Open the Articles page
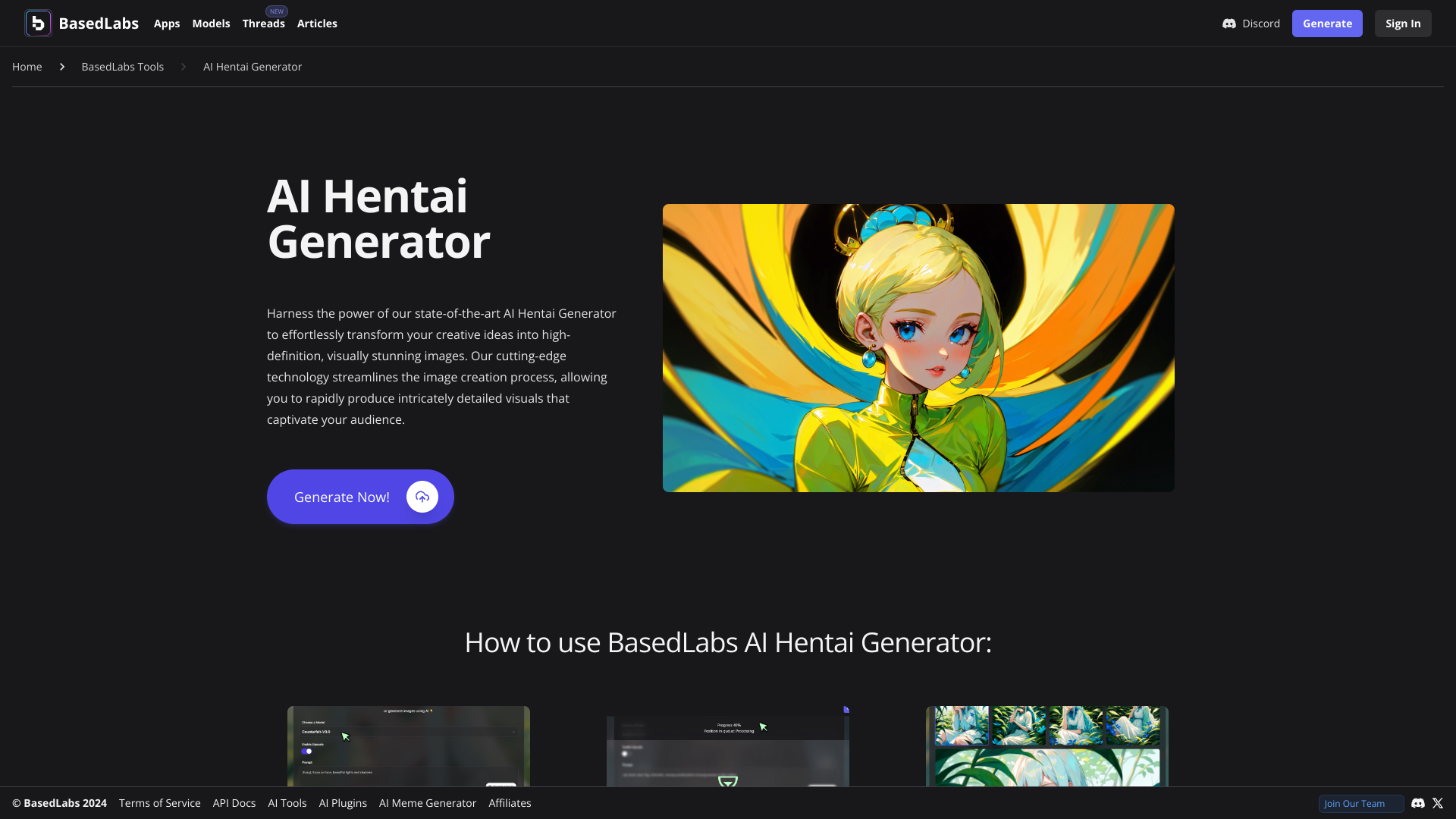 [317, 24]
